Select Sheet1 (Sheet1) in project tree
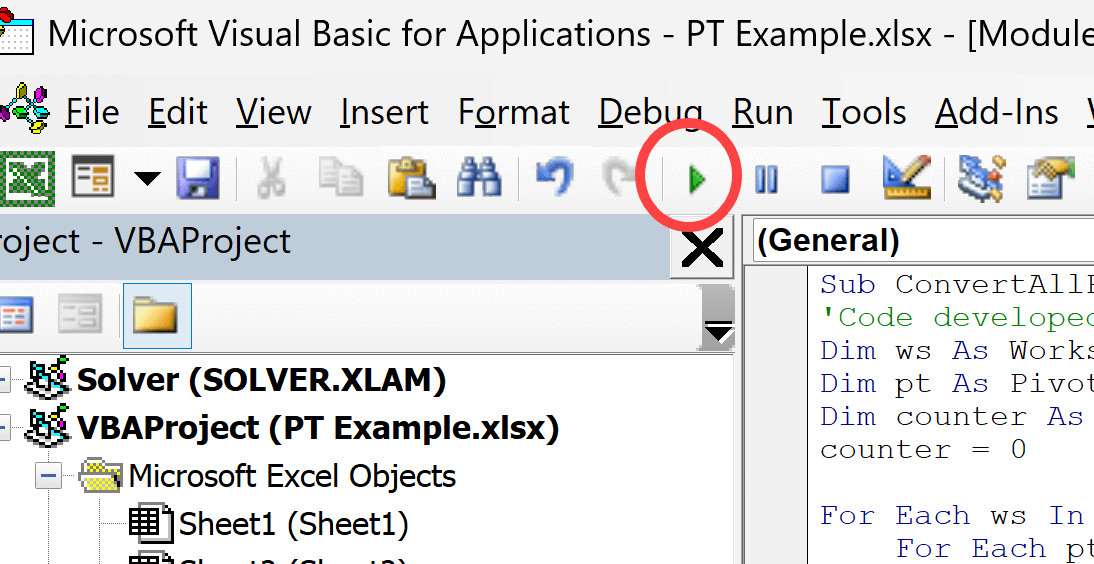The height and width of the screenshot is (564, 1094). (292, 524)
